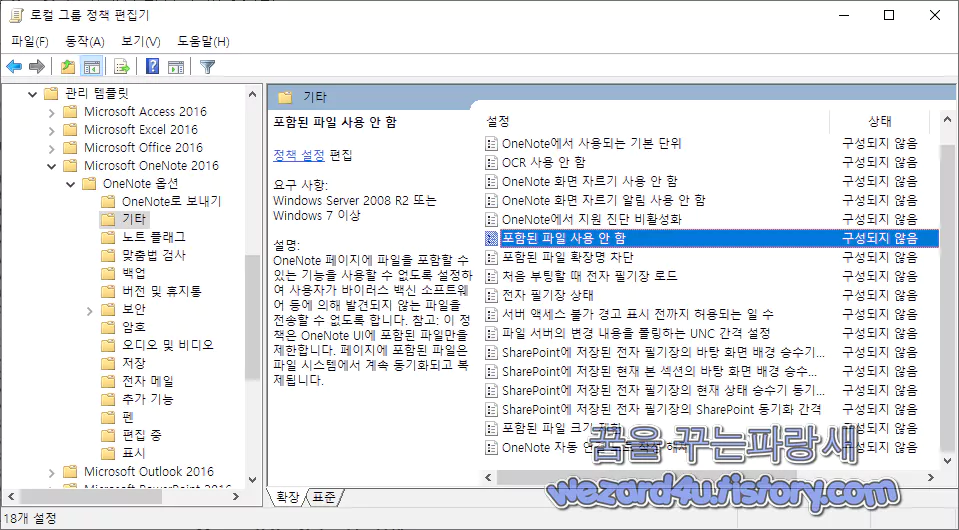Select the 'SharePoint 동기화 간격' policy row

[x=711, y=409]
